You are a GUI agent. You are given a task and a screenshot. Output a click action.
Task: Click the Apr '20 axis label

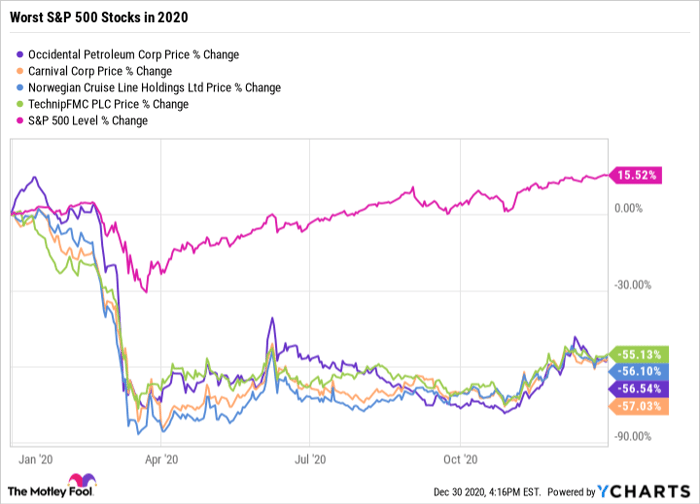[161, 460]
